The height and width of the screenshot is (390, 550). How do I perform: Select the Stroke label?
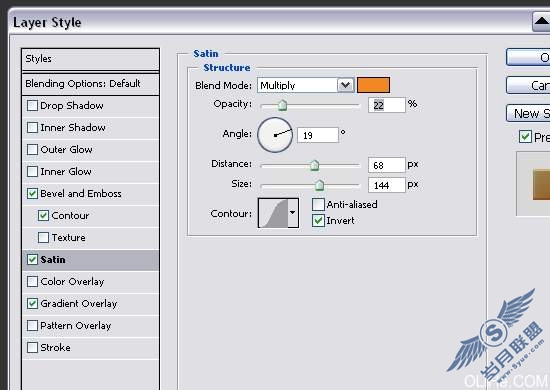pos(55,348)
